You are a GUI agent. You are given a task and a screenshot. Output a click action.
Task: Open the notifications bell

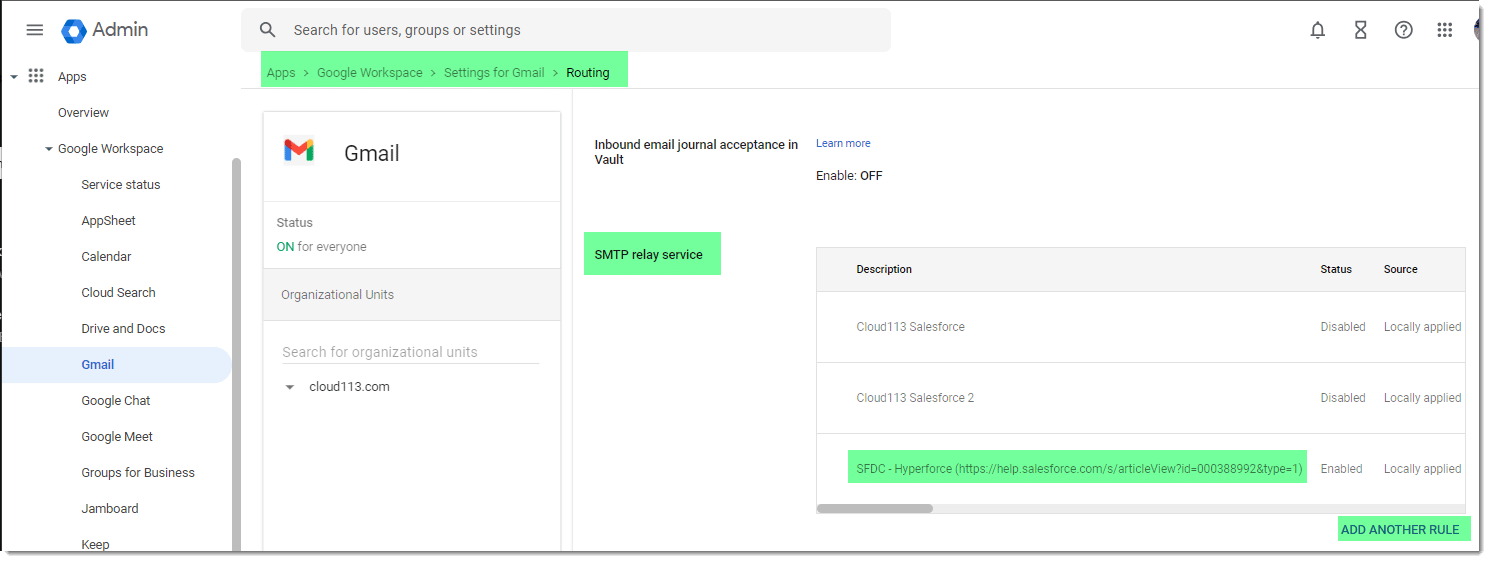pyautogui.click(x=1317, y=30)
